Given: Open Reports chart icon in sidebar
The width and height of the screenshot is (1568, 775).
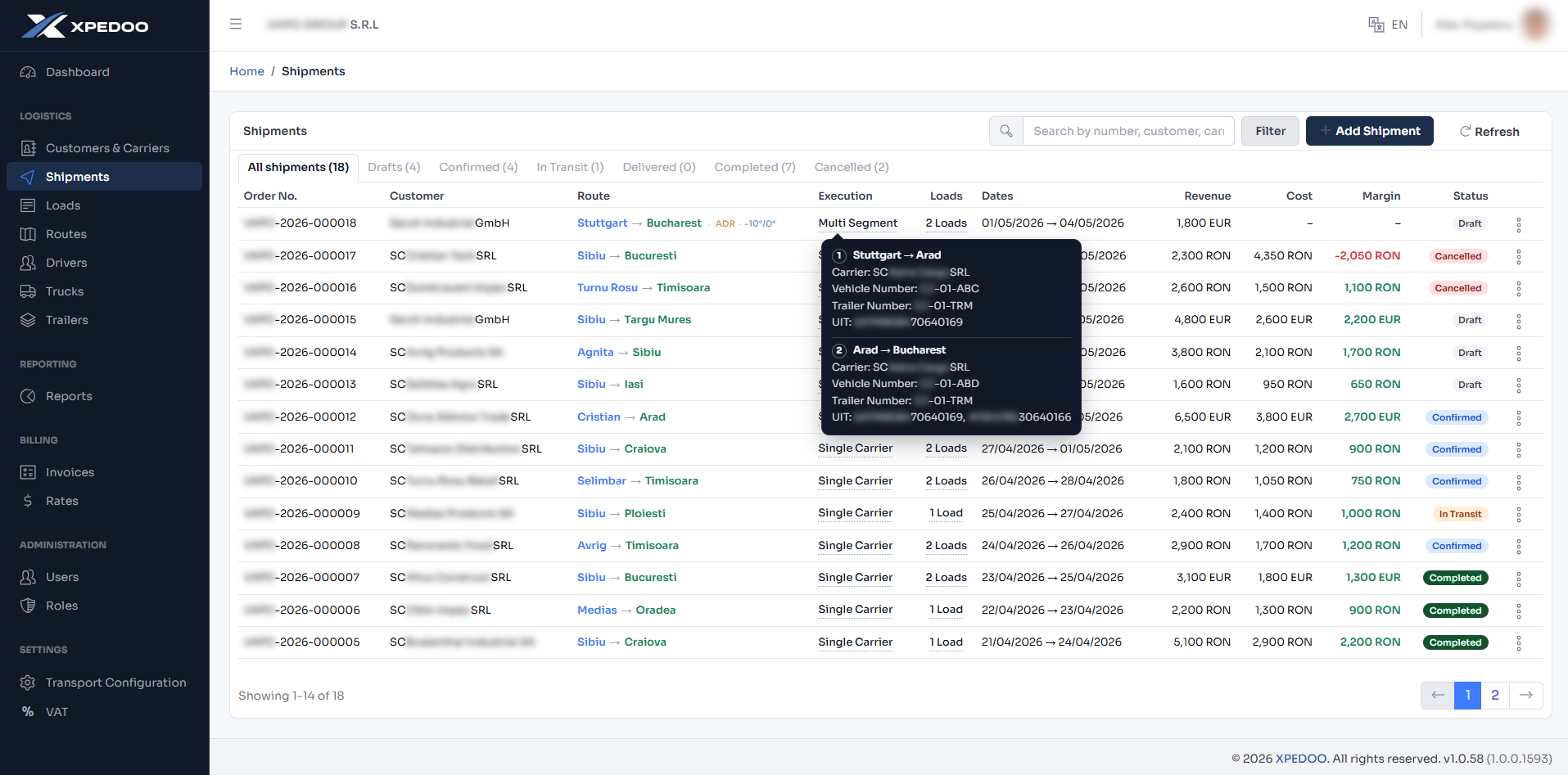Looking at the screenshot, I should tap(28, 396).
